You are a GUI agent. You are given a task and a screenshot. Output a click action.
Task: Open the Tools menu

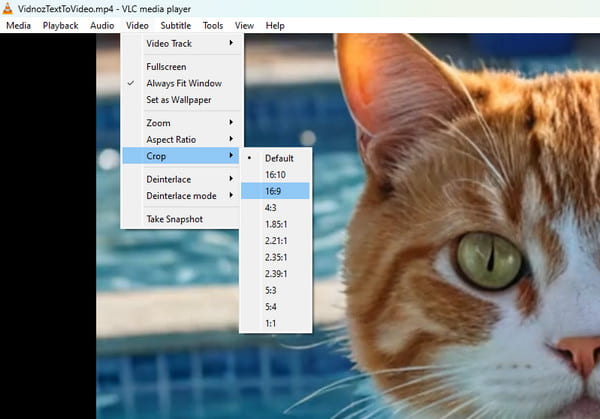click(x=213, y=25)
